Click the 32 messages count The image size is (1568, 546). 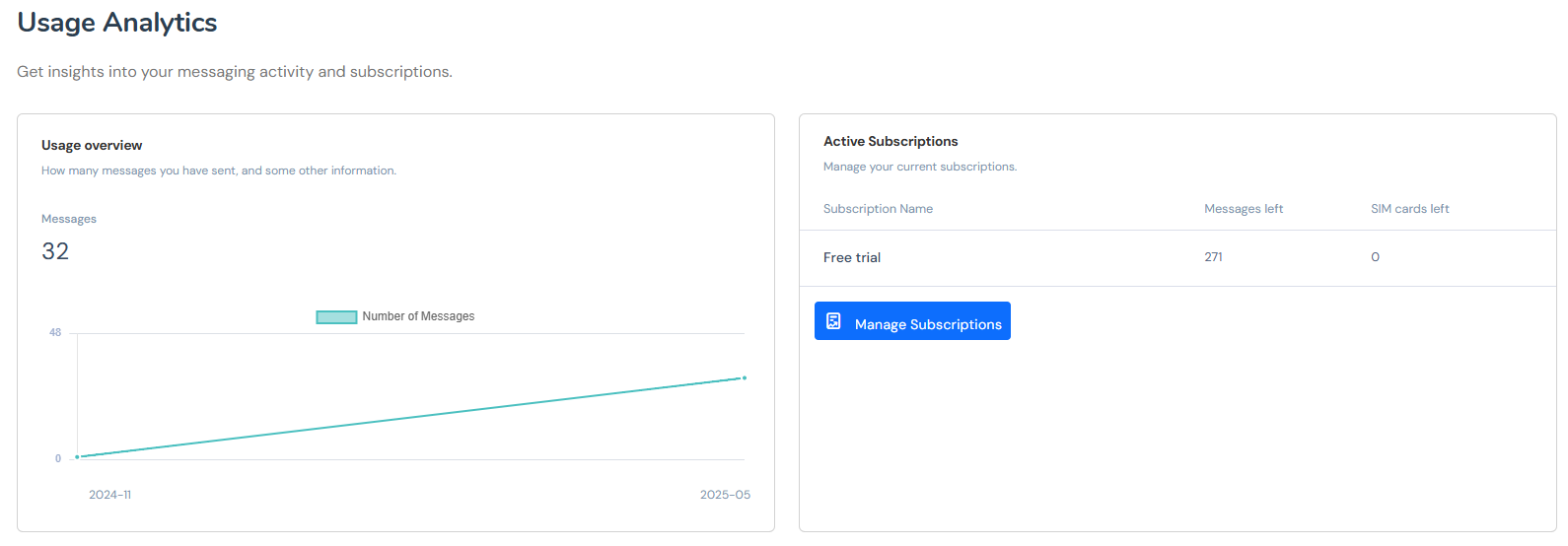coord(55,251)
